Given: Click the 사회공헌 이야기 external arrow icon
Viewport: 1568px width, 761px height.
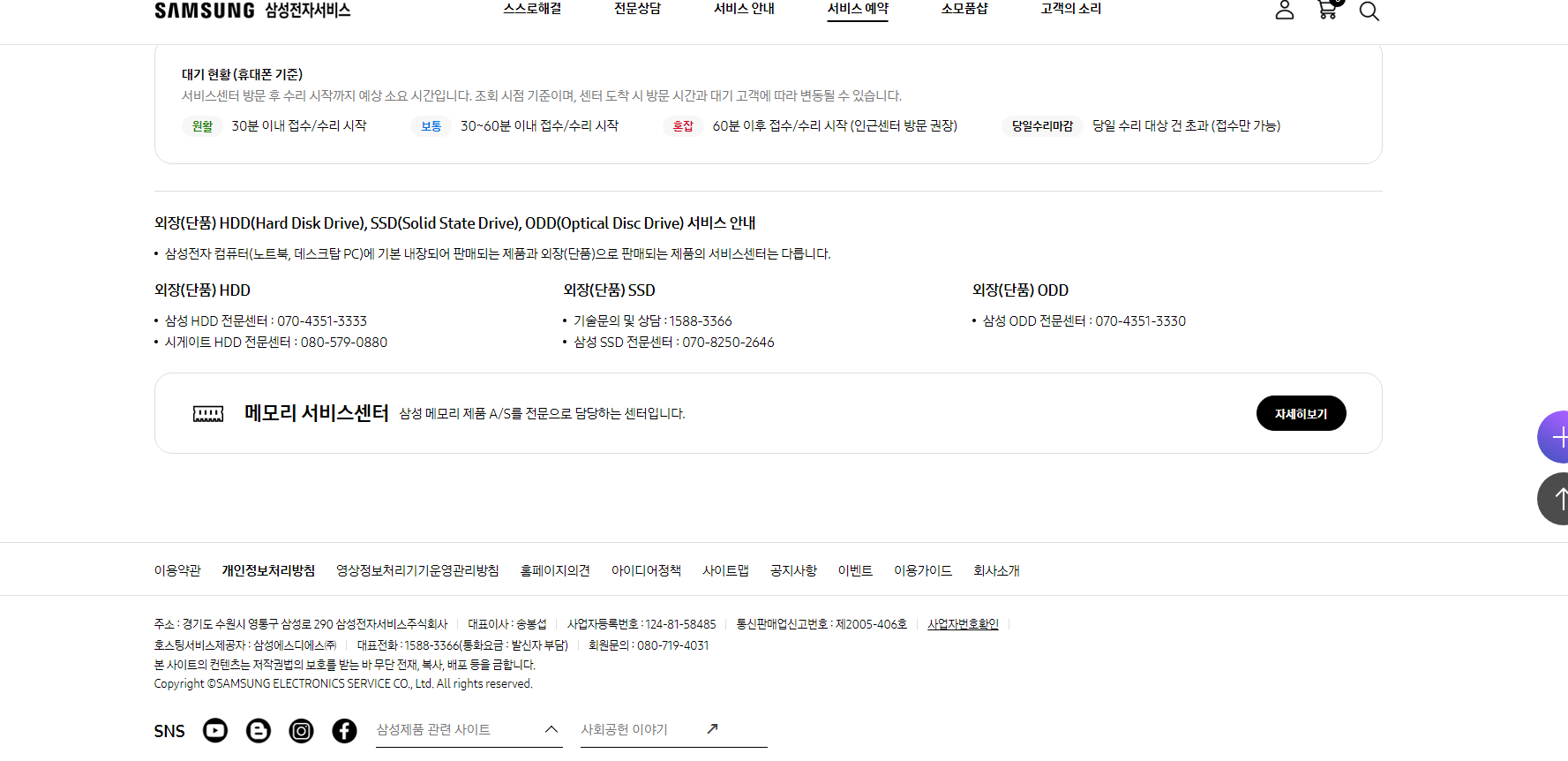Looking at the screenshot, I should pyautogui.click(x=712, y=728).
